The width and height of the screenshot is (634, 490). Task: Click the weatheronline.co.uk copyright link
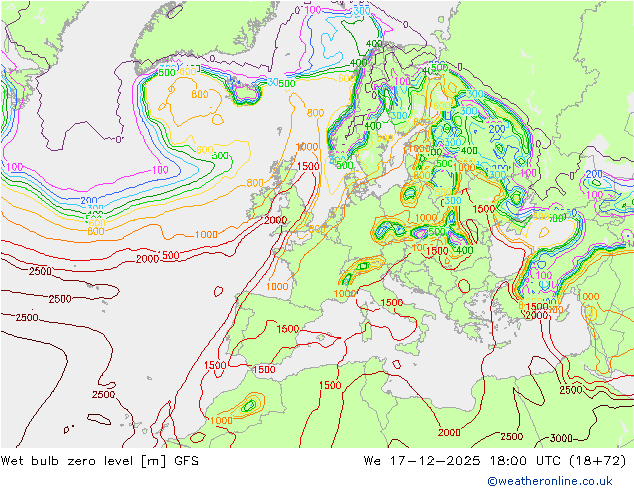coord(550,481)
